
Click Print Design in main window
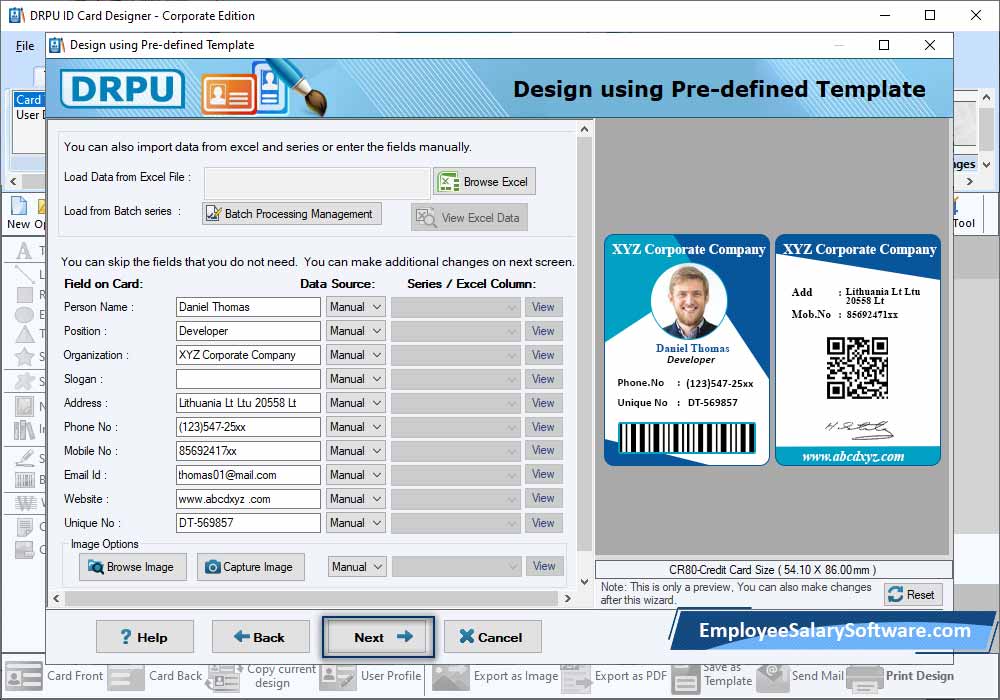click(901, 676)
